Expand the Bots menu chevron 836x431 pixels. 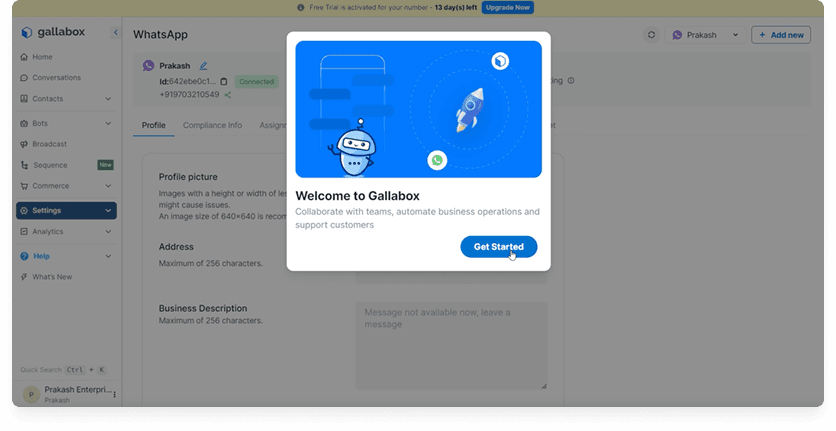pos(108,123)
